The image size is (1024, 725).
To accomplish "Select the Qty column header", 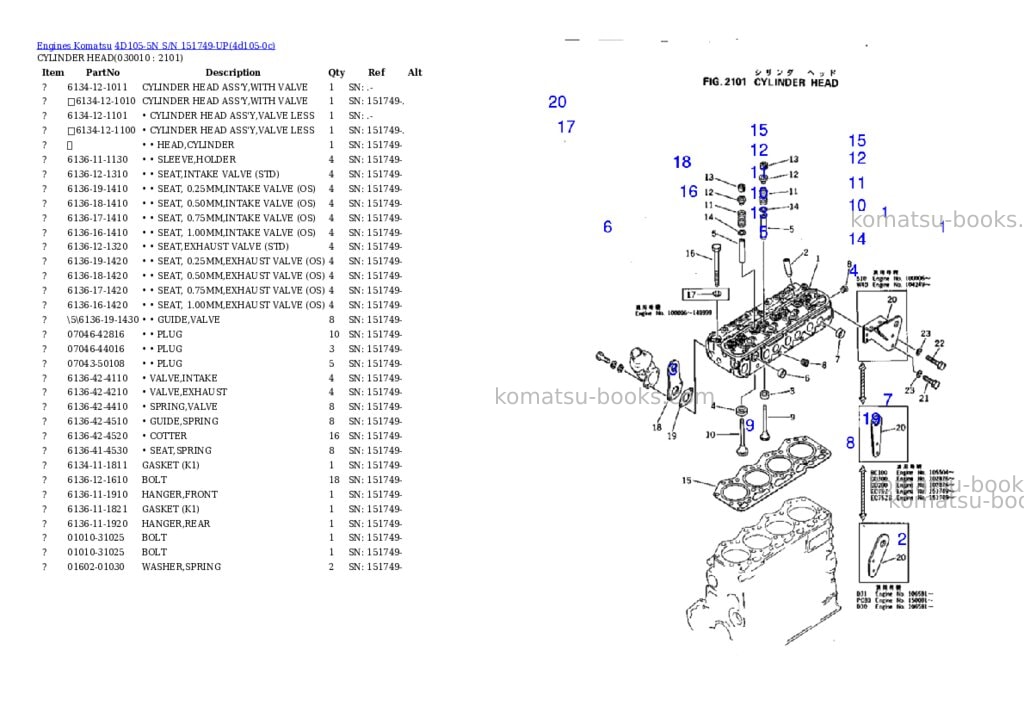I will click(336, 72).
